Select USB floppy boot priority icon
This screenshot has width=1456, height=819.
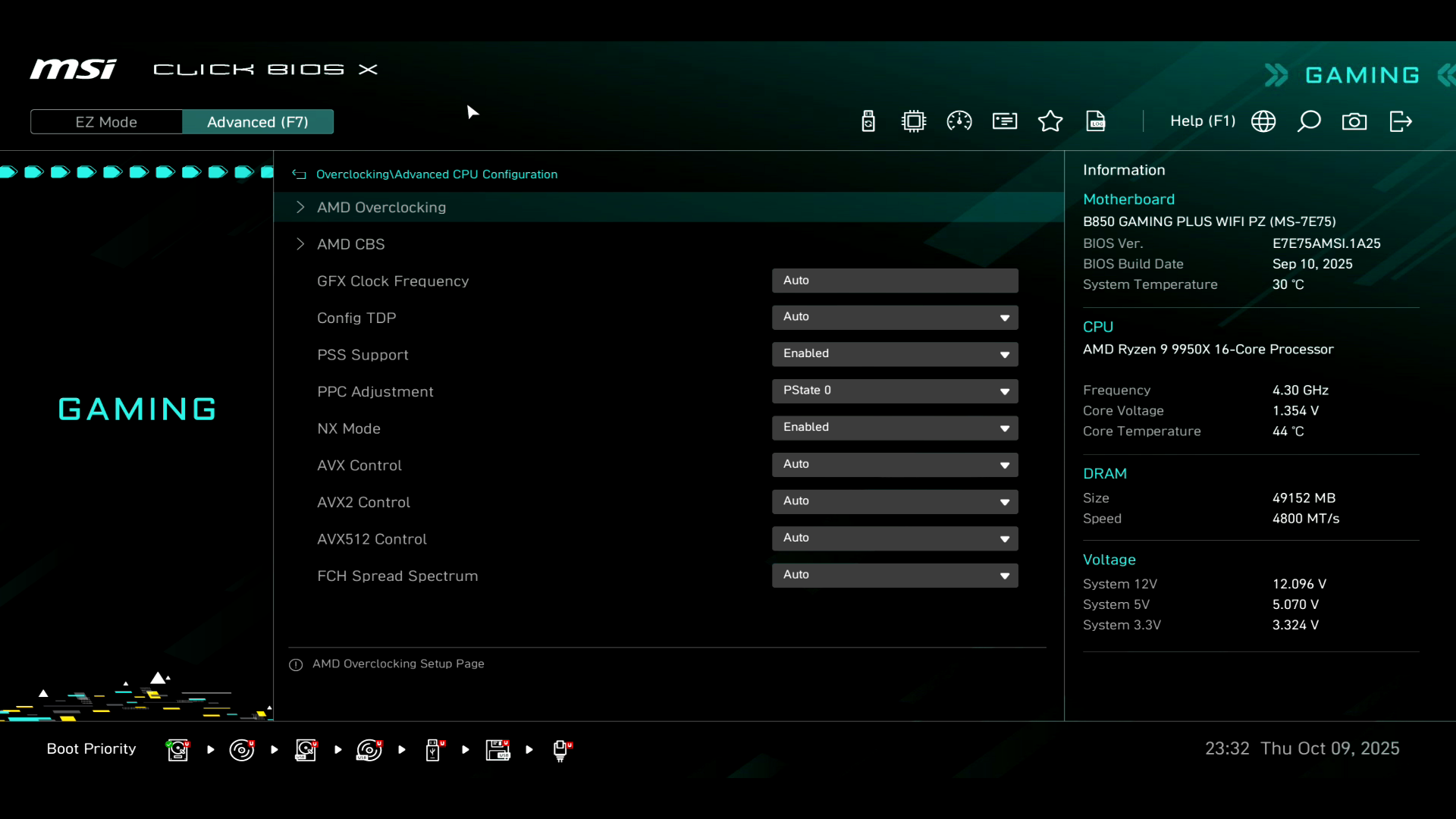(x=497, y=750)
